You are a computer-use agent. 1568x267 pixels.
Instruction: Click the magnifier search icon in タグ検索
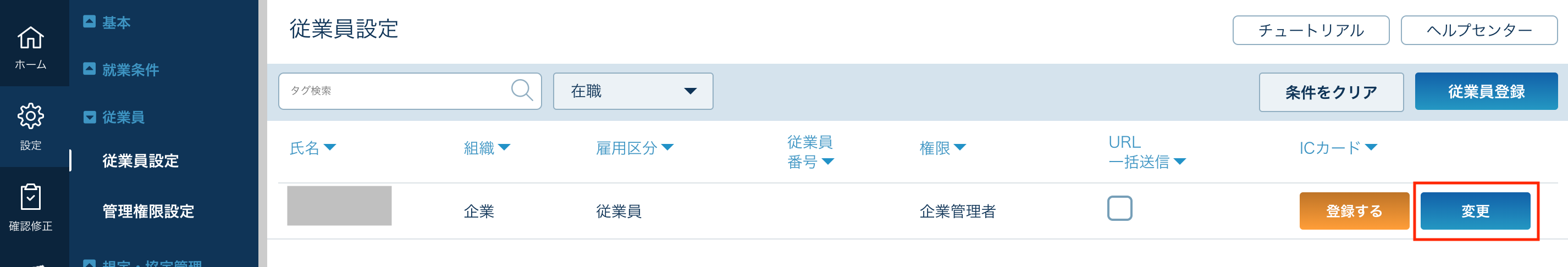(522, 91)
